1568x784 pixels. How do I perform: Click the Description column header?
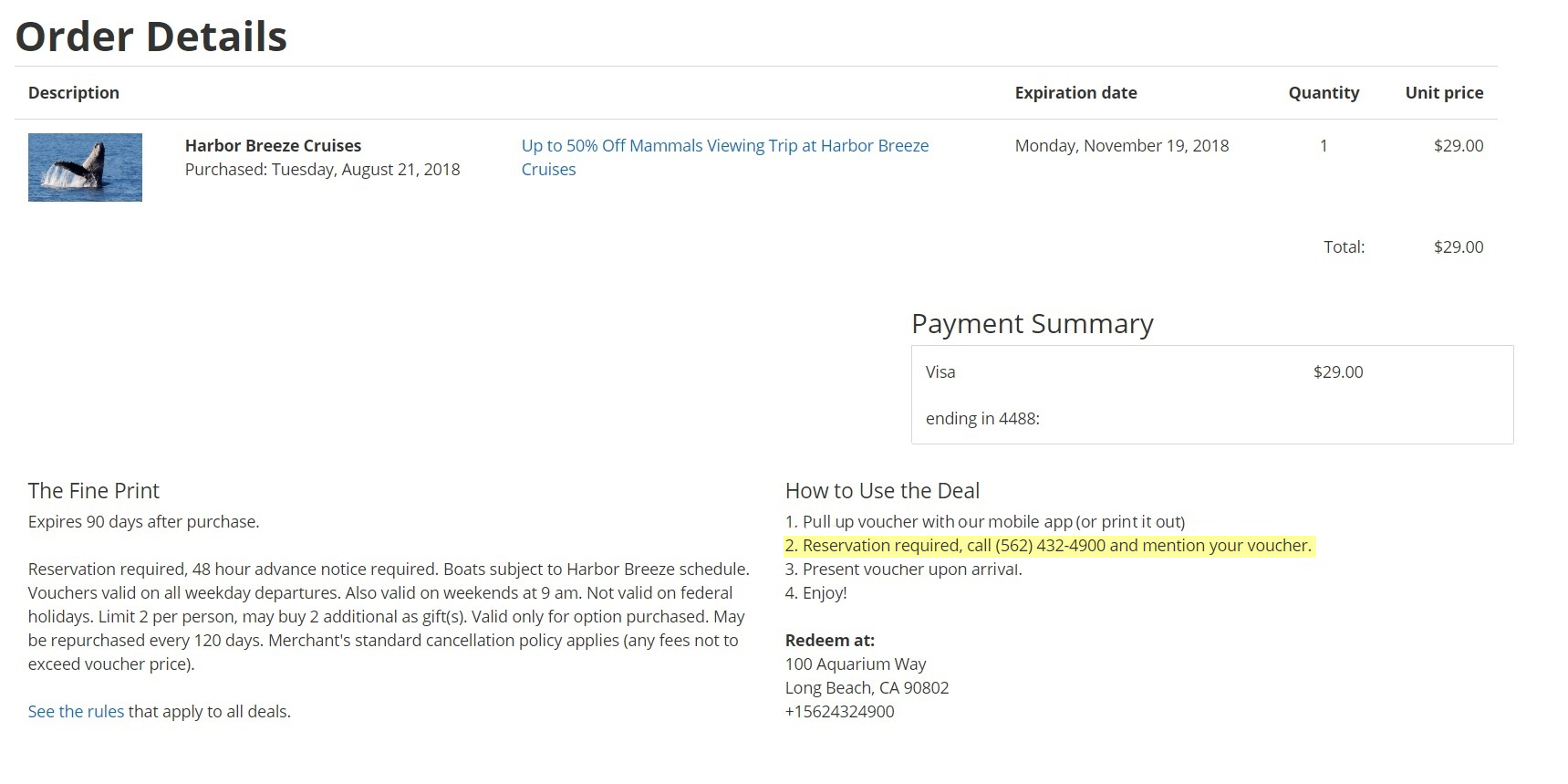[74, 92]
